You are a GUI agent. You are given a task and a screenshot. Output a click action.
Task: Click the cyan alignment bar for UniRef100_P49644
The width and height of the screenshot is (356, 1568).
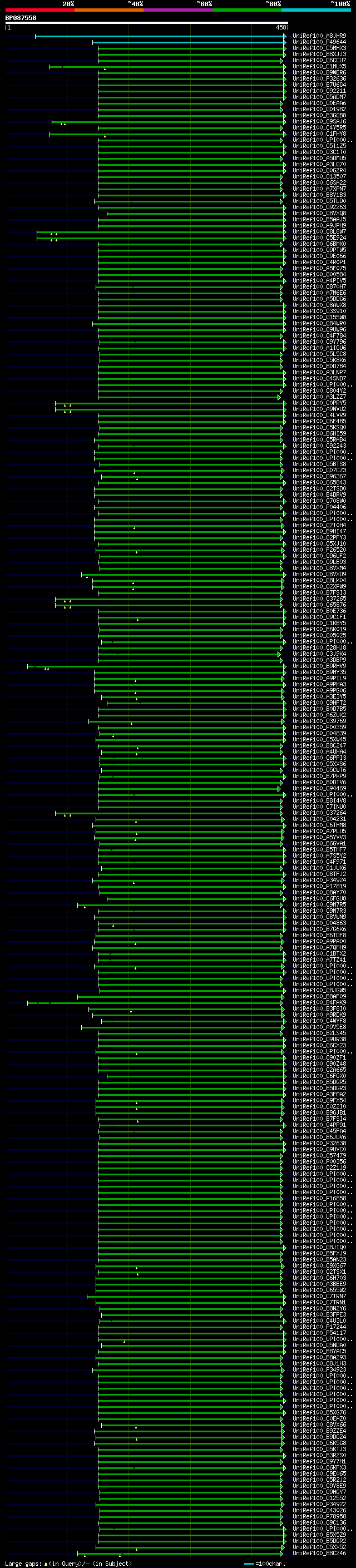tap(189, 42)
